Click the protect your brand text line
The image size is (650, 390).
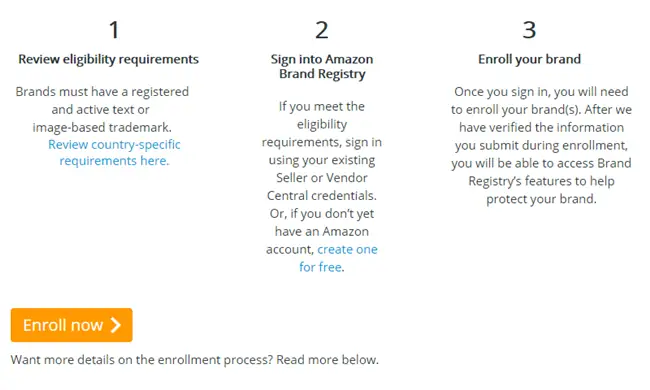tap(541, 199)
